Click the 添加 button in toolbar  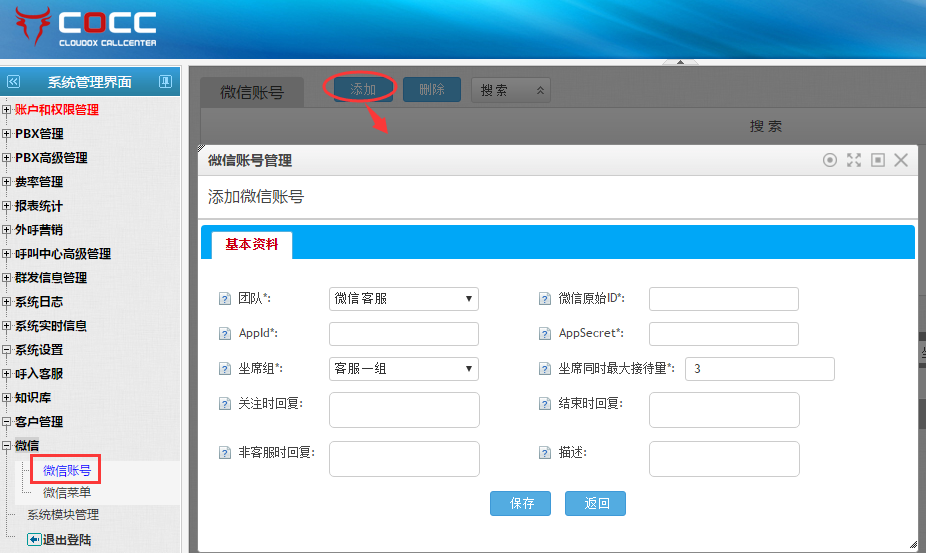[x=362, y=89]
